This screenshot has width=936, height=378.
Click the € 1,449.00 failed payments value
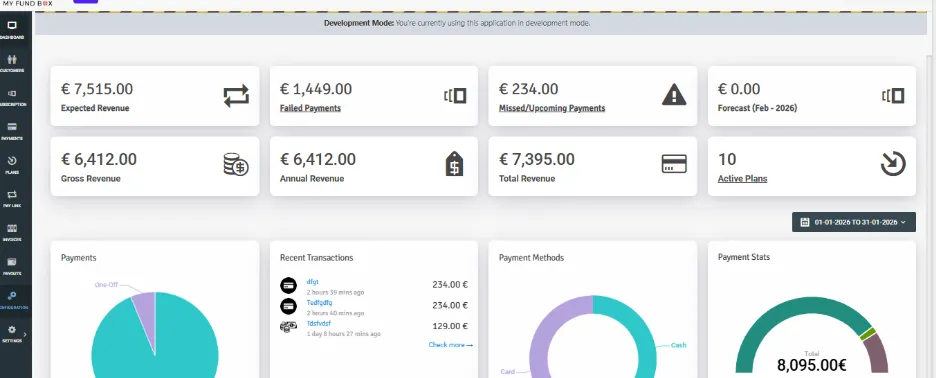coord(316,90)
